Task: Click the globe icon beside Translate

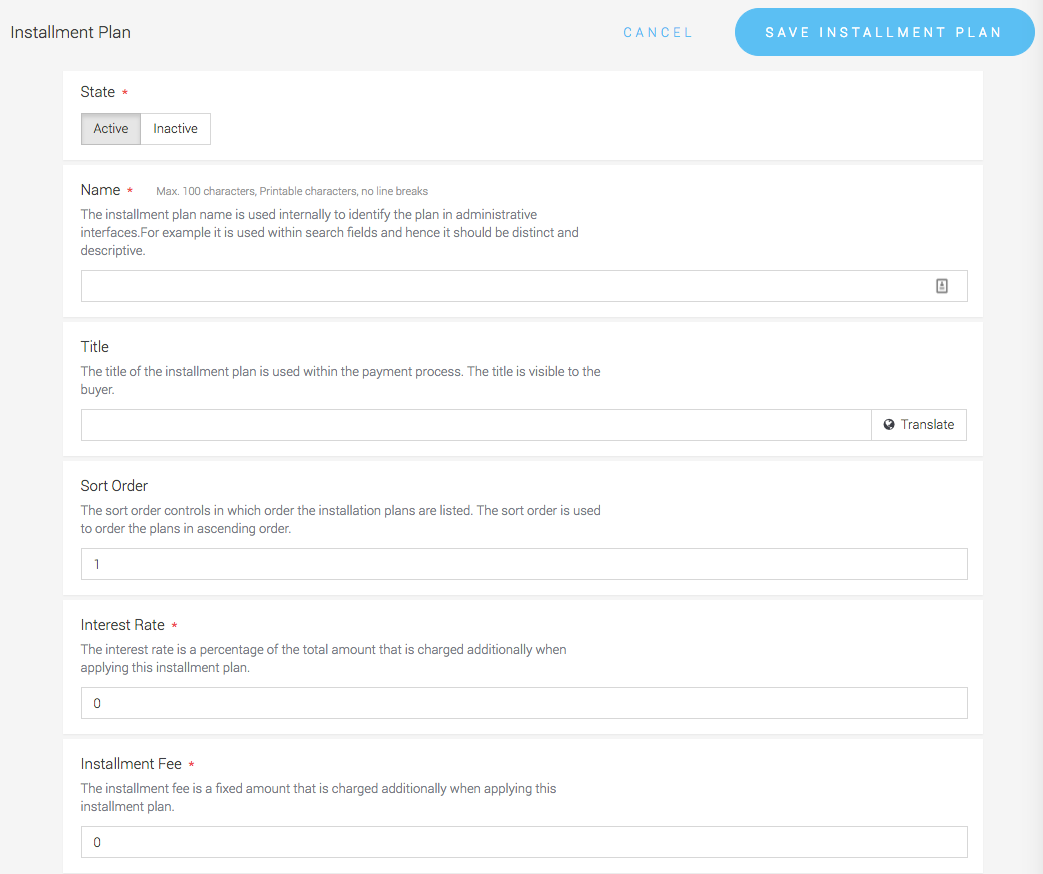Action: [x=888, y=425]
